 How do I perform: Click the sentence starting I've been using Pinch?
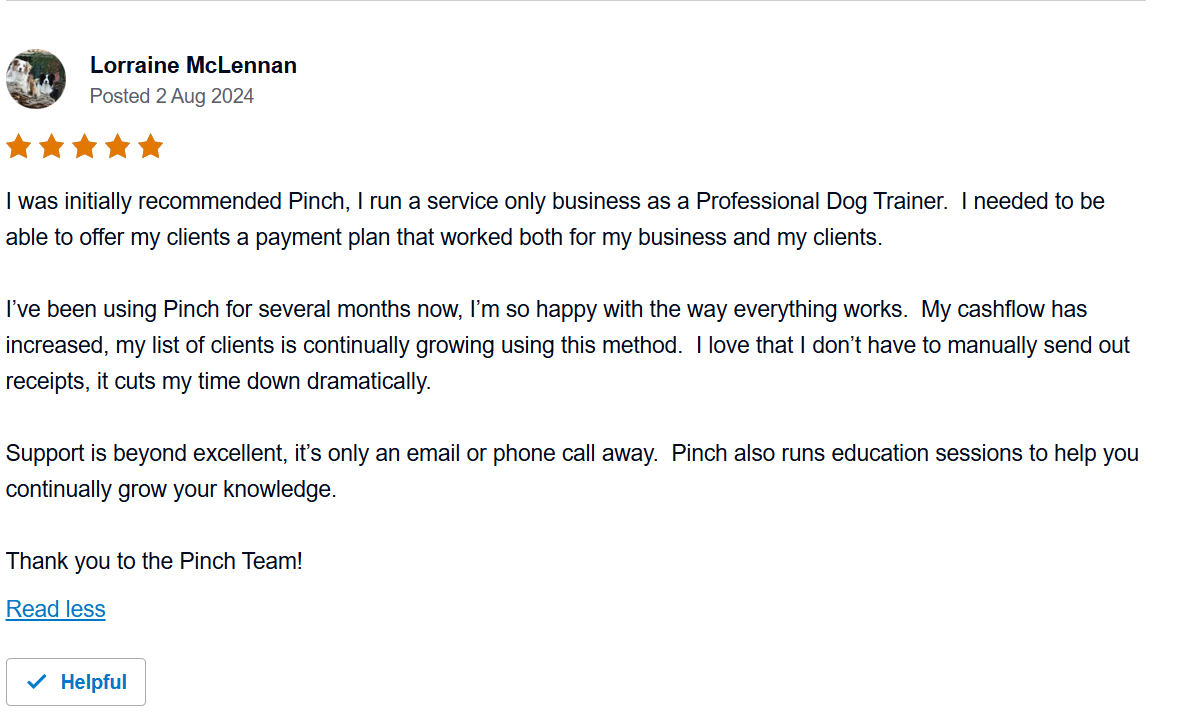(456, 309)
